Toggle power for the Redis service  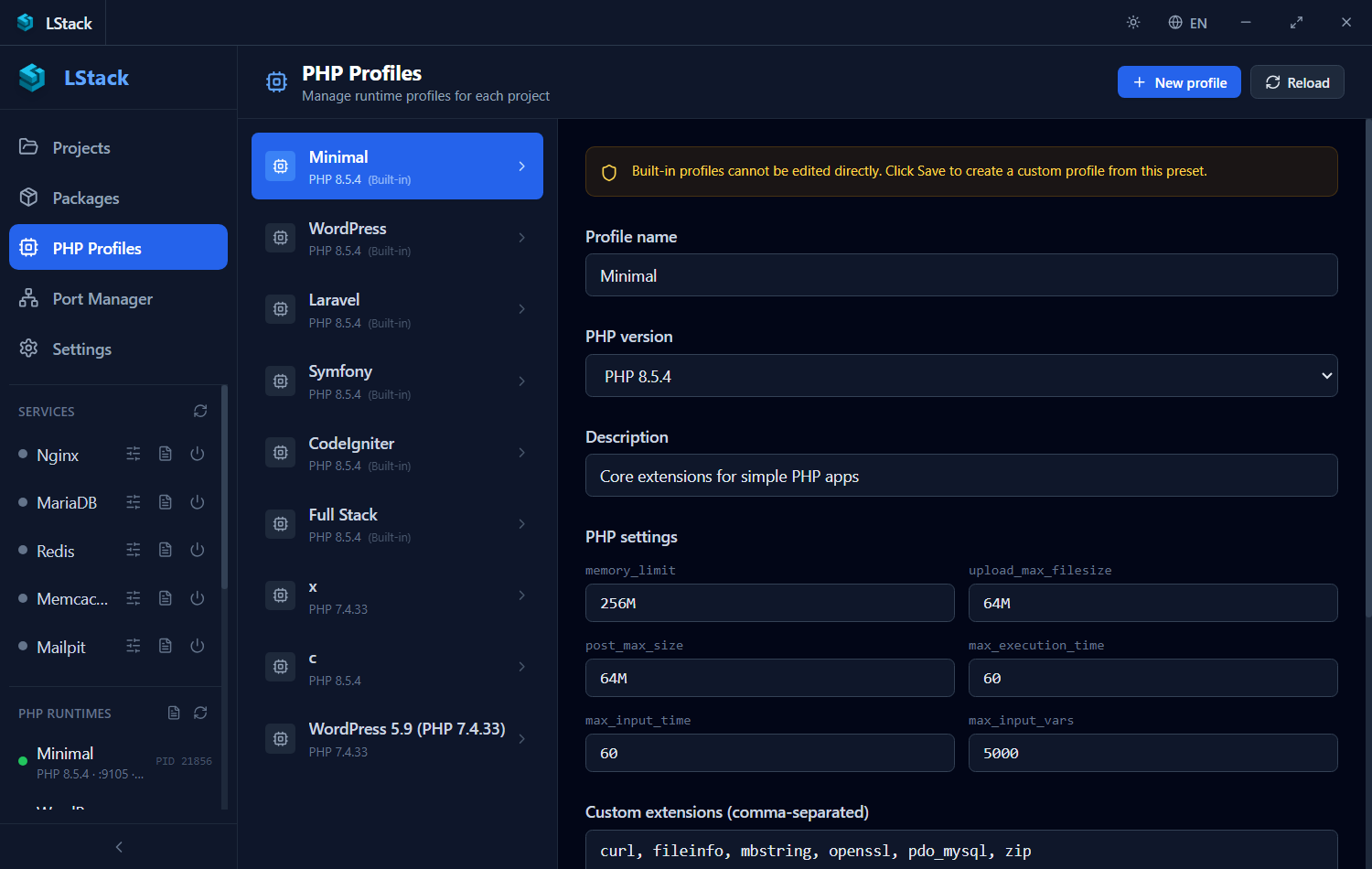(198, 551)
